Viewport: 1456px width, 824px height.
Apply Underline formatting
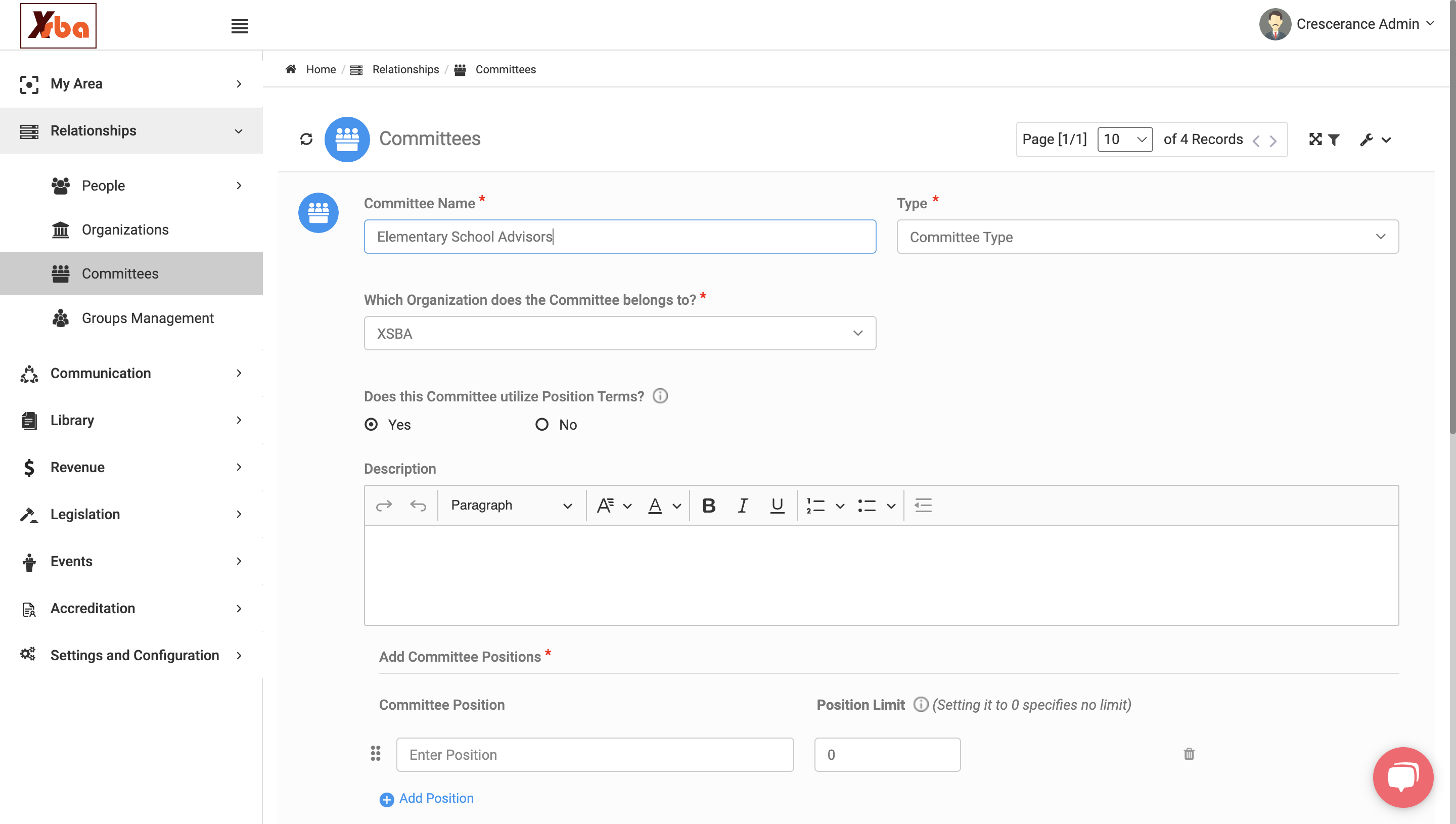[777, 506]
